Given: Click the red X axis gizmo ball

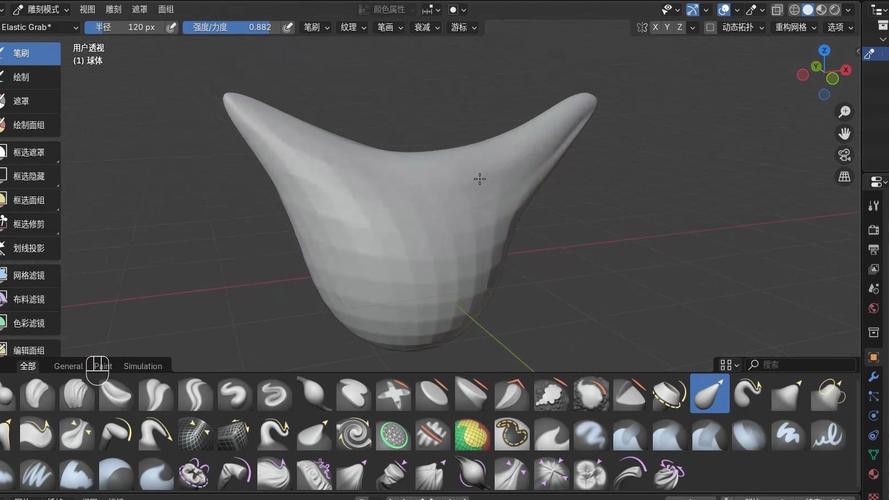Looking at the screenshot, I should point(846,70).
